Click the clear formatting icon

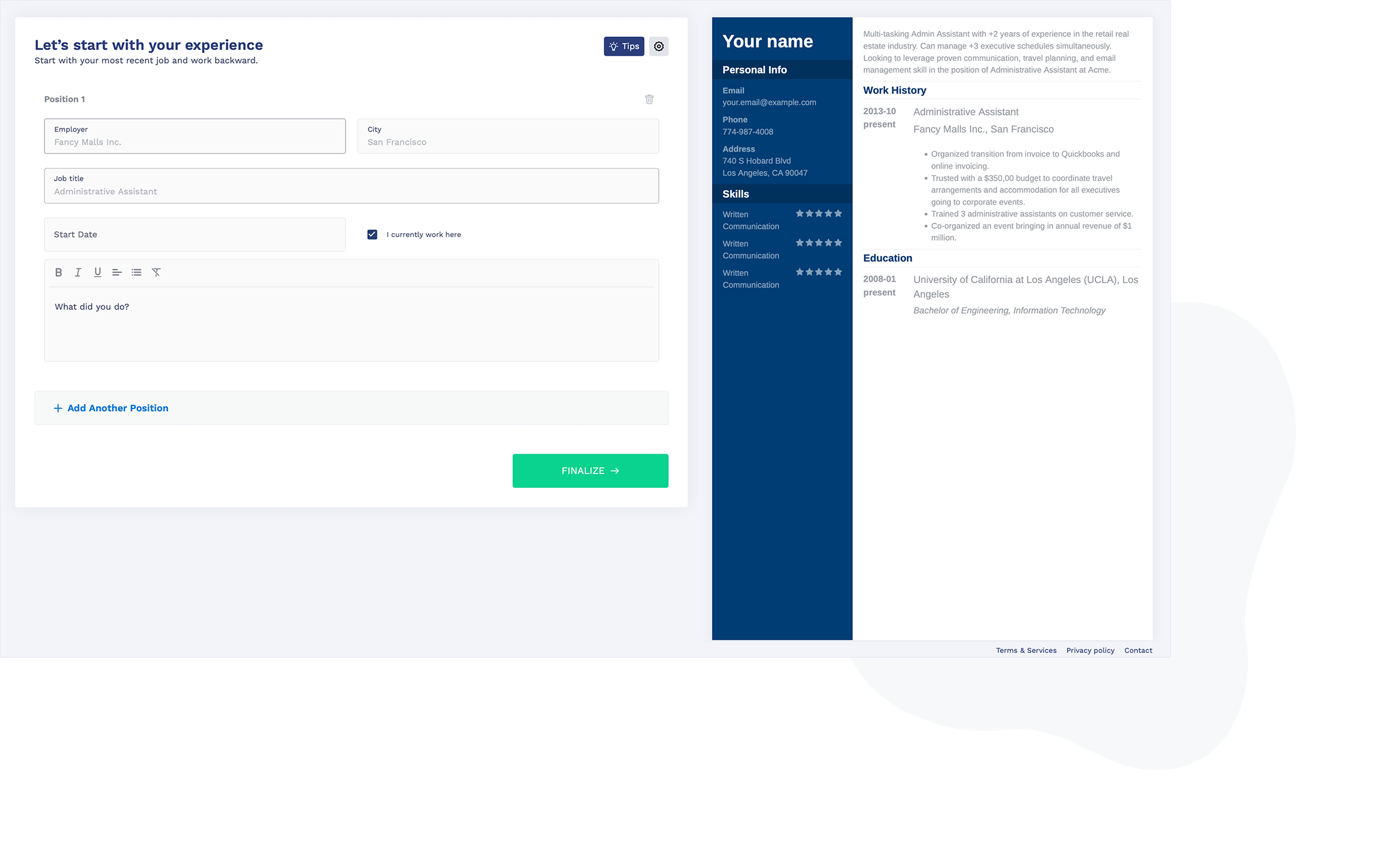click(157, 271)
